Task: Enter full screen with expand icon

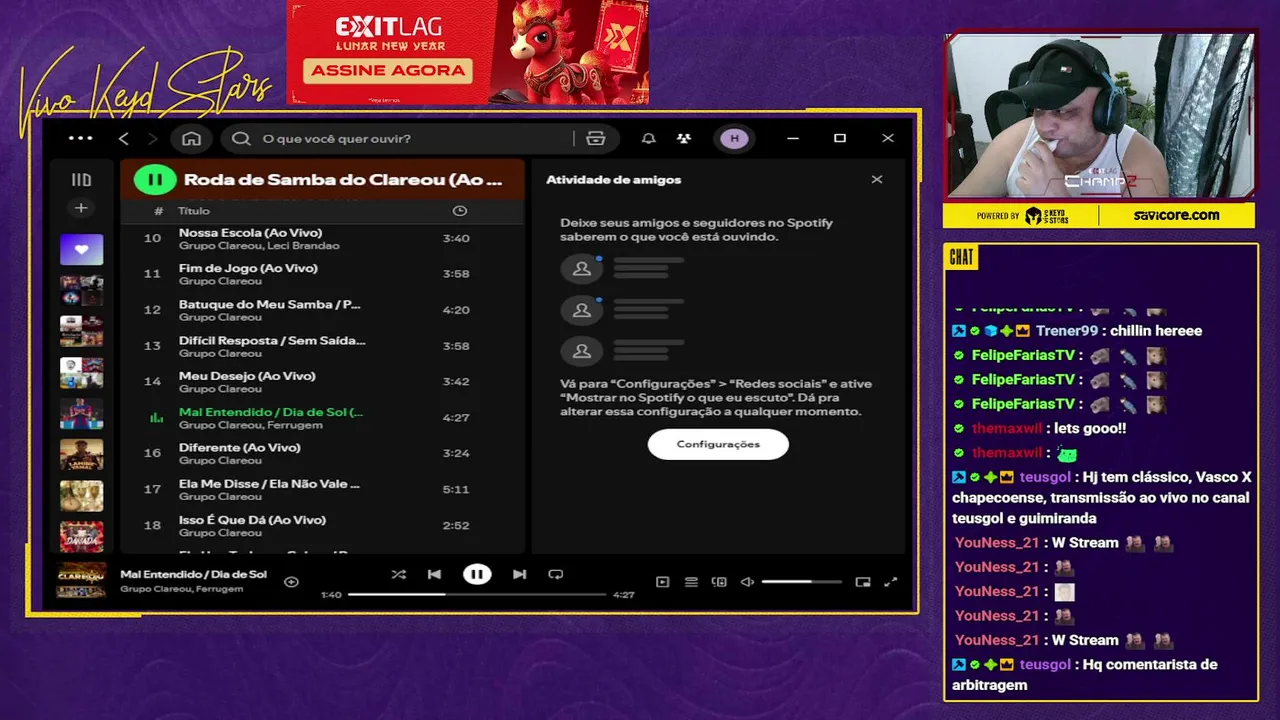Action: coord(891,582)
